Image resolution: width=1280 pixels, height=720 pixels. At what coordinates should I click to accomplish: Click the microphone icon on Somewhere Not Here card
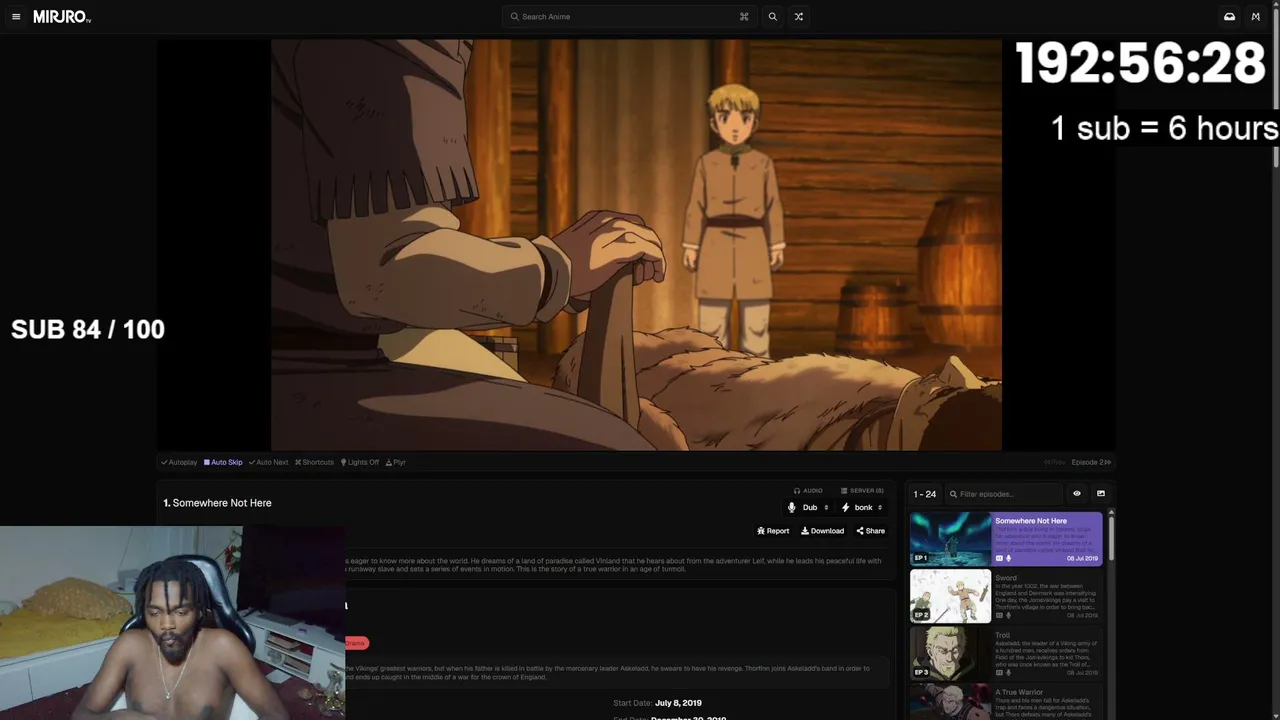pos(1008,558)
